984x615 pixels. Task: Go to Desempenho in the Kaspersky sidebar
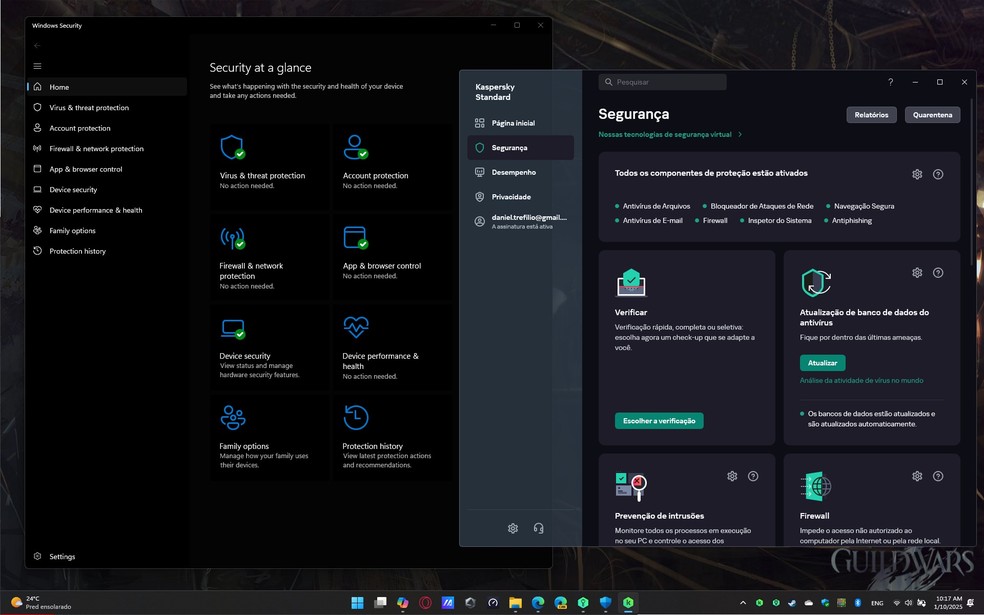(513, 172)
